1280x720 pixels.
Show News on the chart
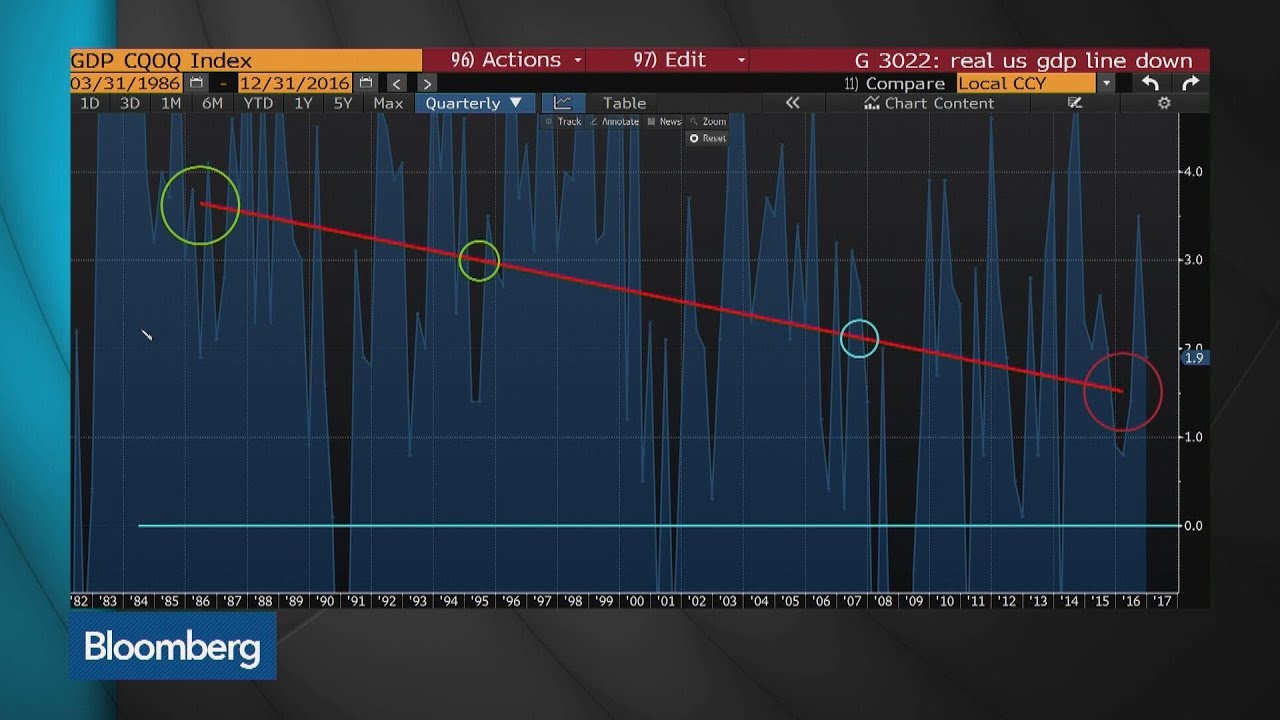[x=664, y=122]
